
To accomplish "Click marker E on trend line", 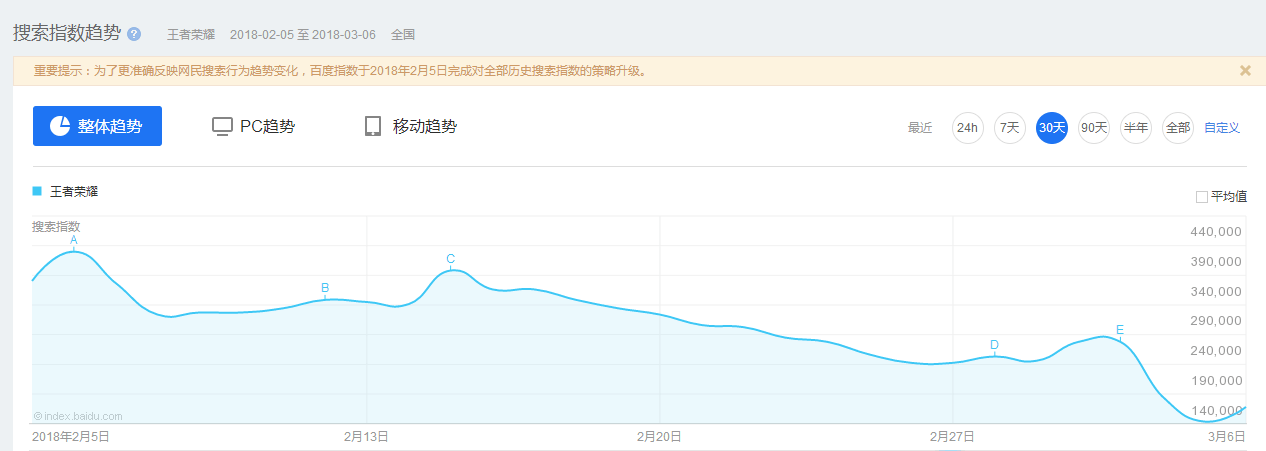I will click(x=1120, y=330).
